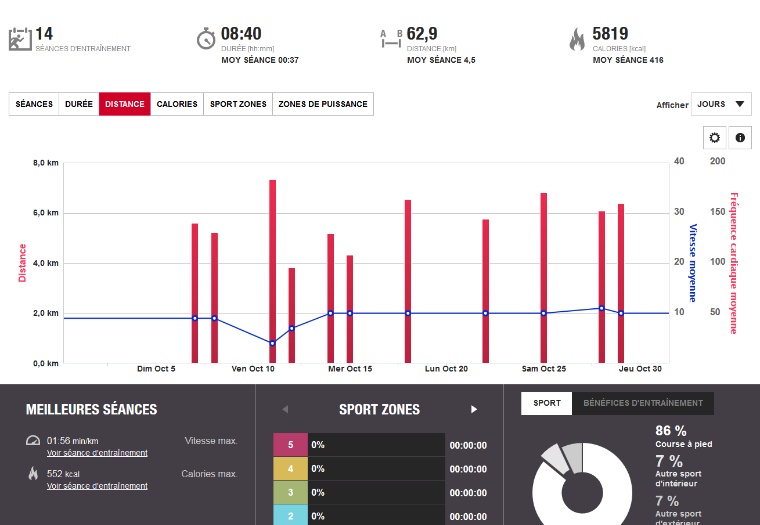Open chart settings gear icon
The width and height of the screenshot is (760, 525).
(x=714, y=138)
